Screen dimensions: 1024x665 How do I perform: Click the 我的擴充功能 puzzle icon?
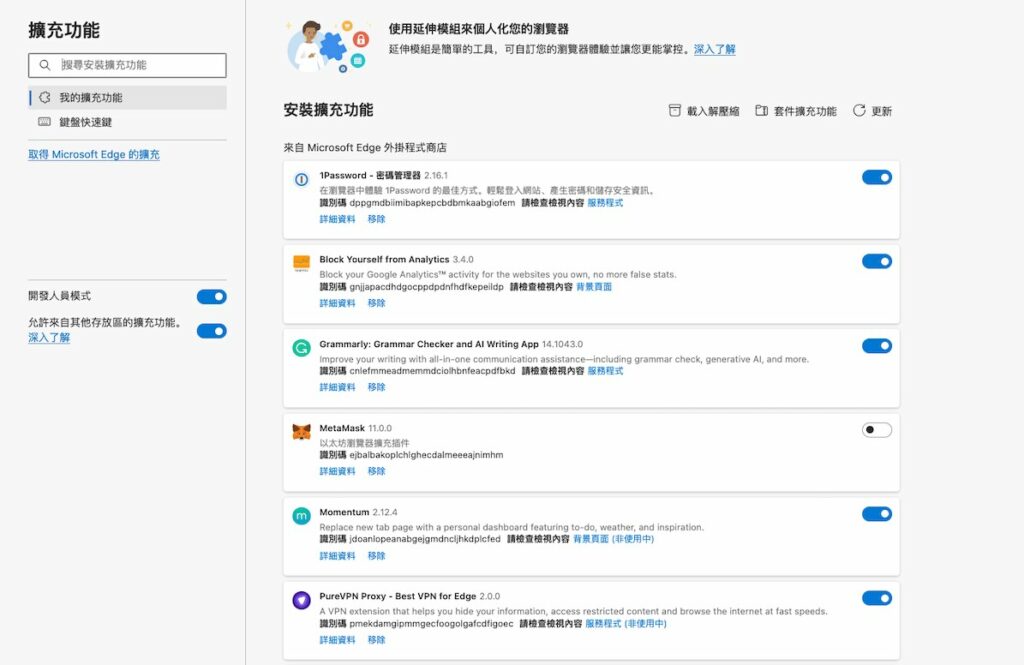click(44, 97)
